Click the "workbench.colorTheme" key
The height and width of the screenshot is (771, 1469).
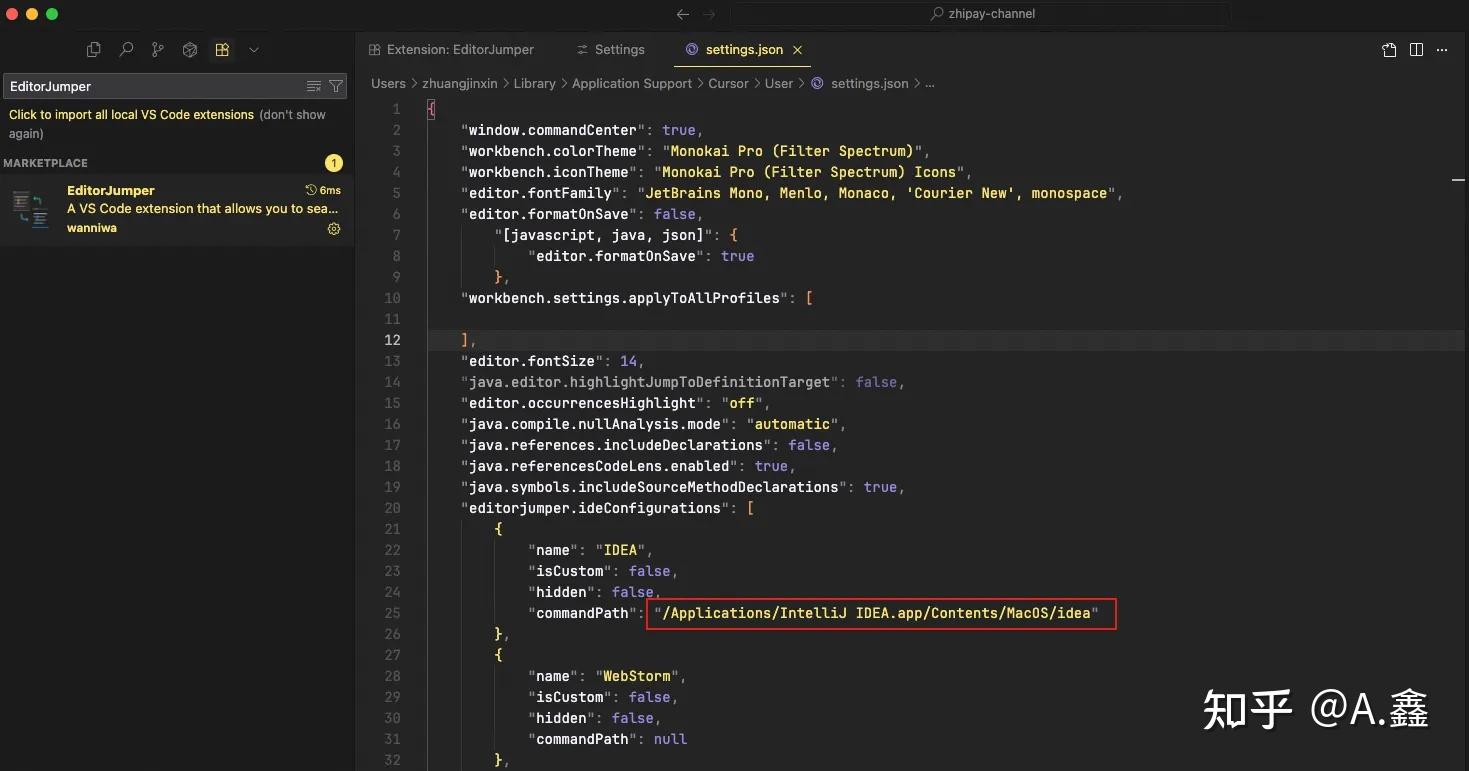(553, 151)
